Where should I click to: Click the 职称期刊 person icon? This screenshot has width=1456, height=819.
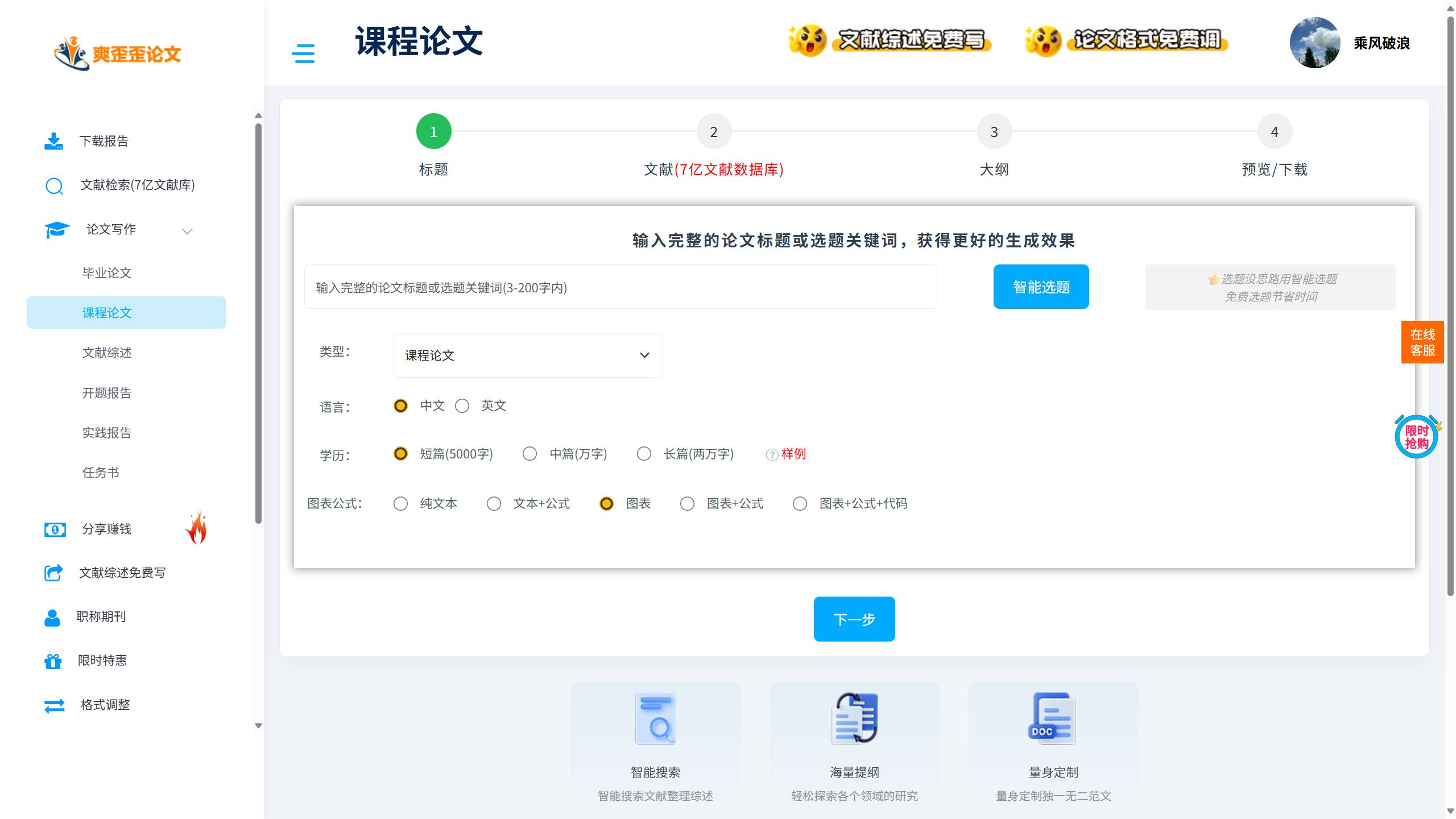click(x=52, y=617)
